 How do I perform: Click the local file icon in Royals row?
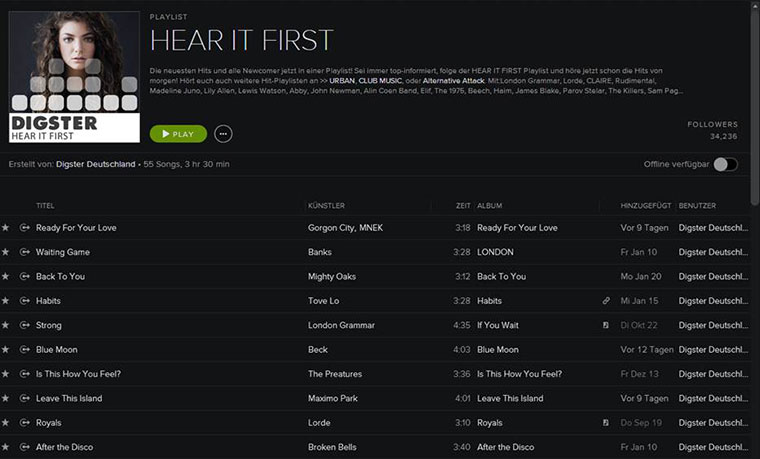pos(606,423)
